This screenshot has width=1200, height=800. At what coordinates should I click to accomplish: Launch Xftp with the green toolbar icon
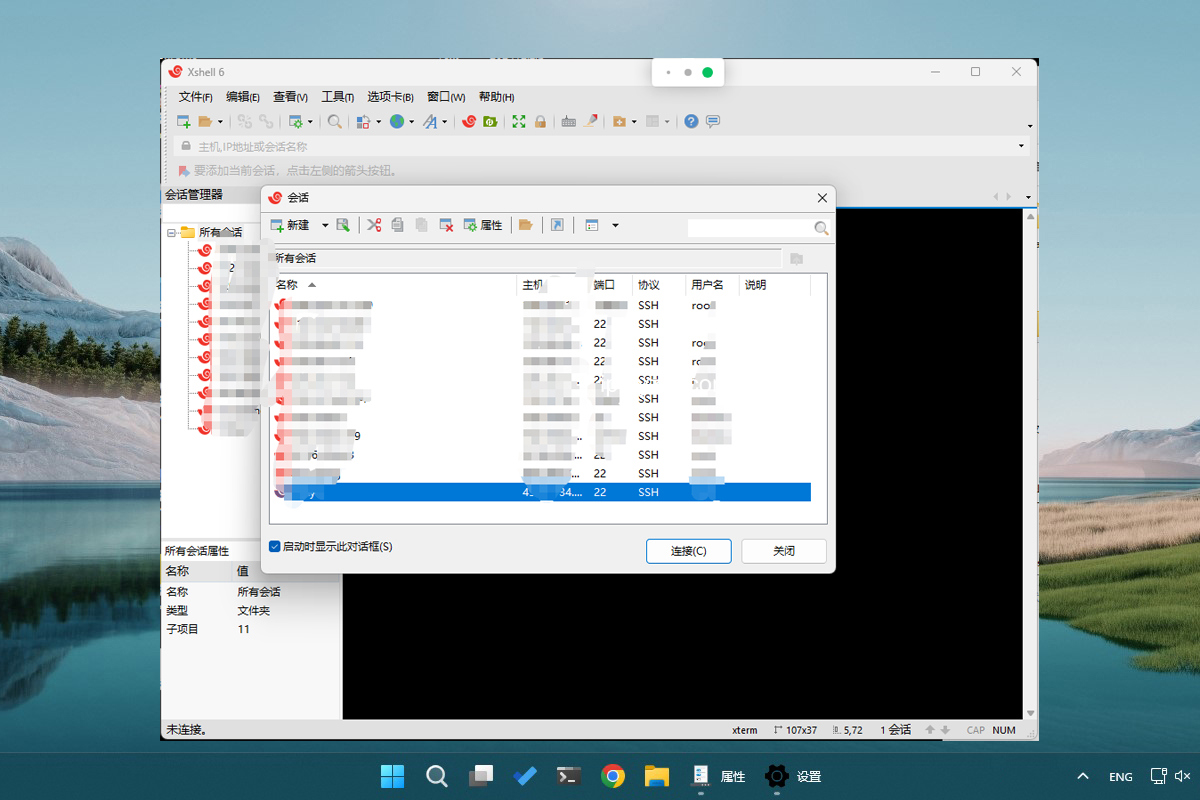click(x=490, y=121)
